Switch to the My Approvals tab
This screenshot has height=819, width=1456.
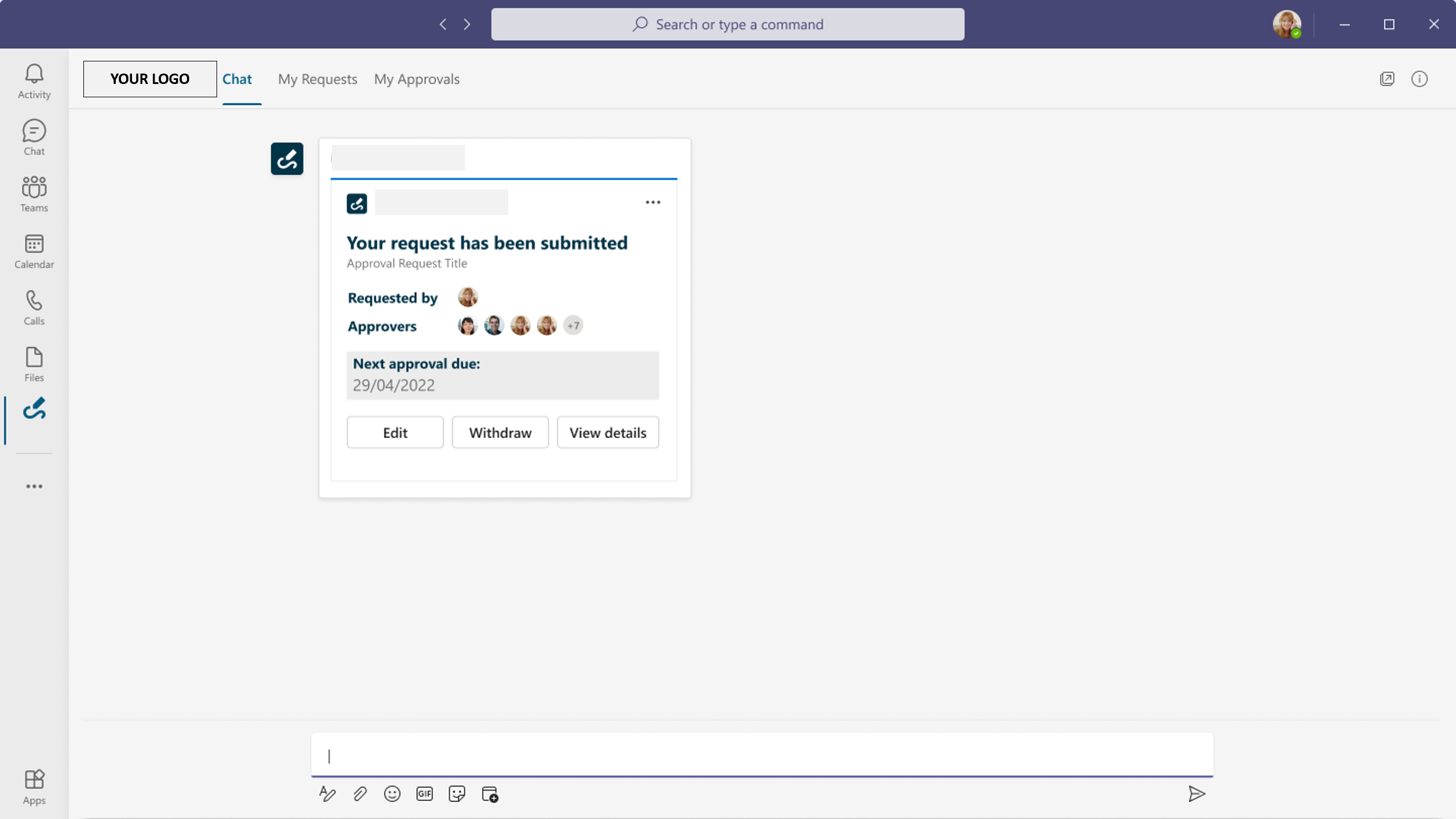[x=416, y=79]
